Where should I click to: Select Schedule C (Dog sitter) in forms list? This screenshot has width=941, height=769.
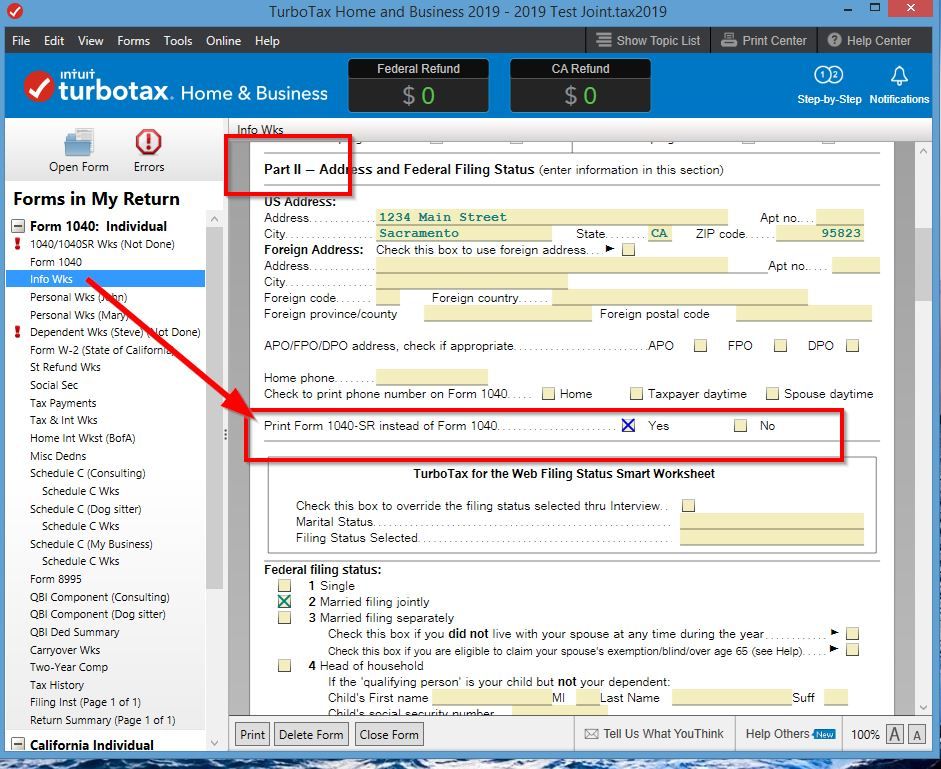(x=85, y=509)
